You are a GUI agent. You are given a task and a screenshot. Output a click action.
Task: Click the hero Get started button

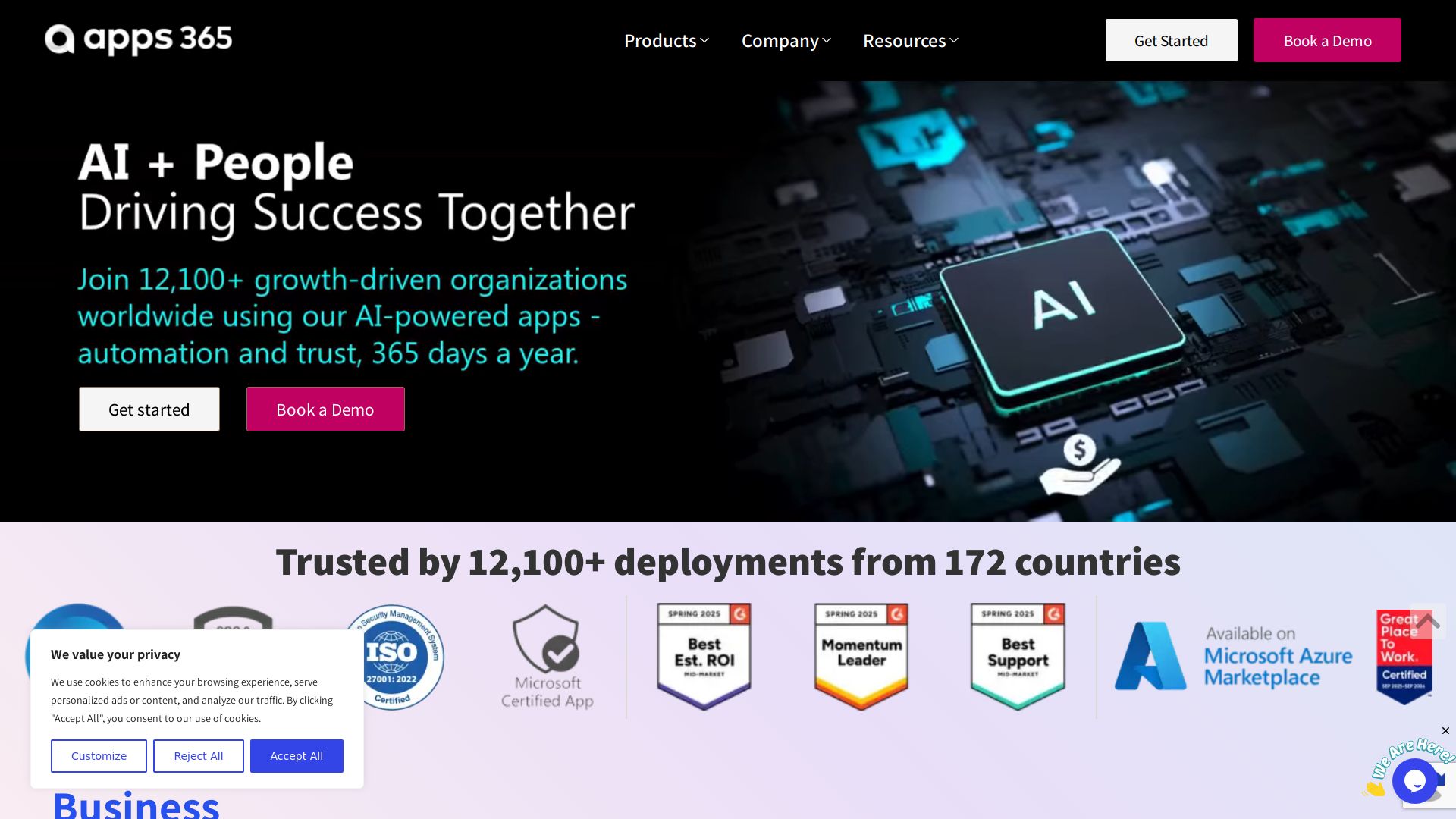point(149,409)
